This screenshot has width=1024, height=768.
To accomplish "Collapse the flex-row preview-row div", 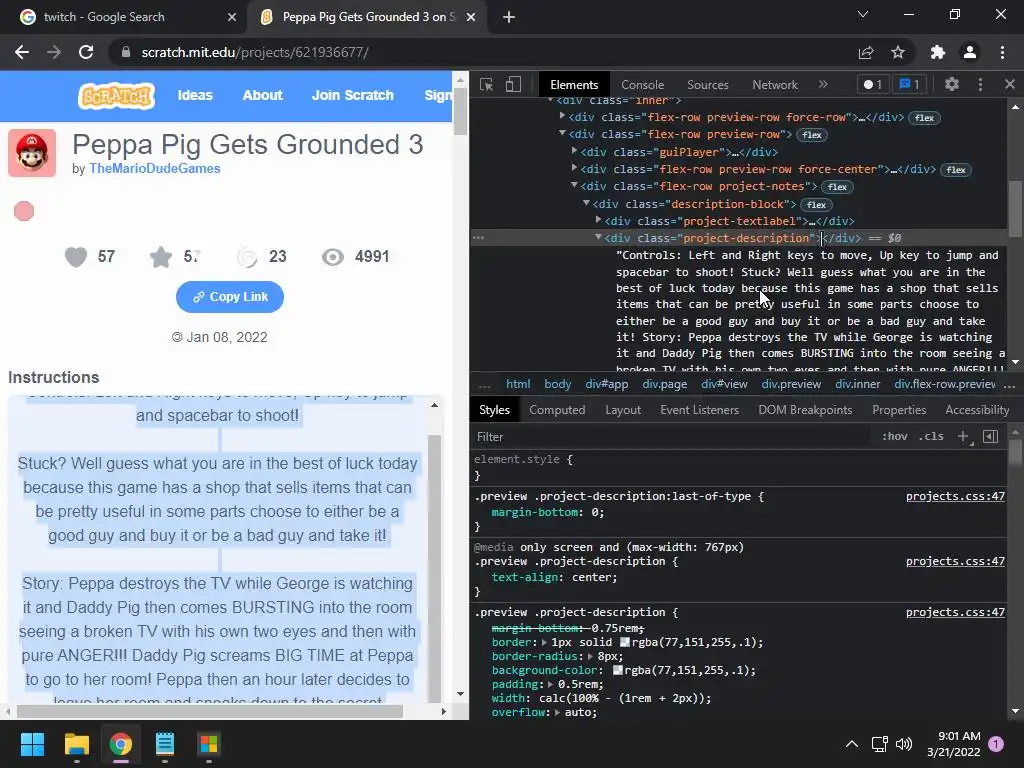I will click(x=562, y=133).
